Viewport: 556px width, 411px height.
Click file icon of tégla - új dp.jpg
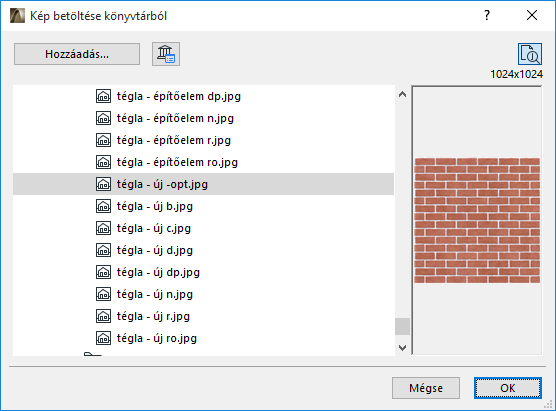(104, 272)
